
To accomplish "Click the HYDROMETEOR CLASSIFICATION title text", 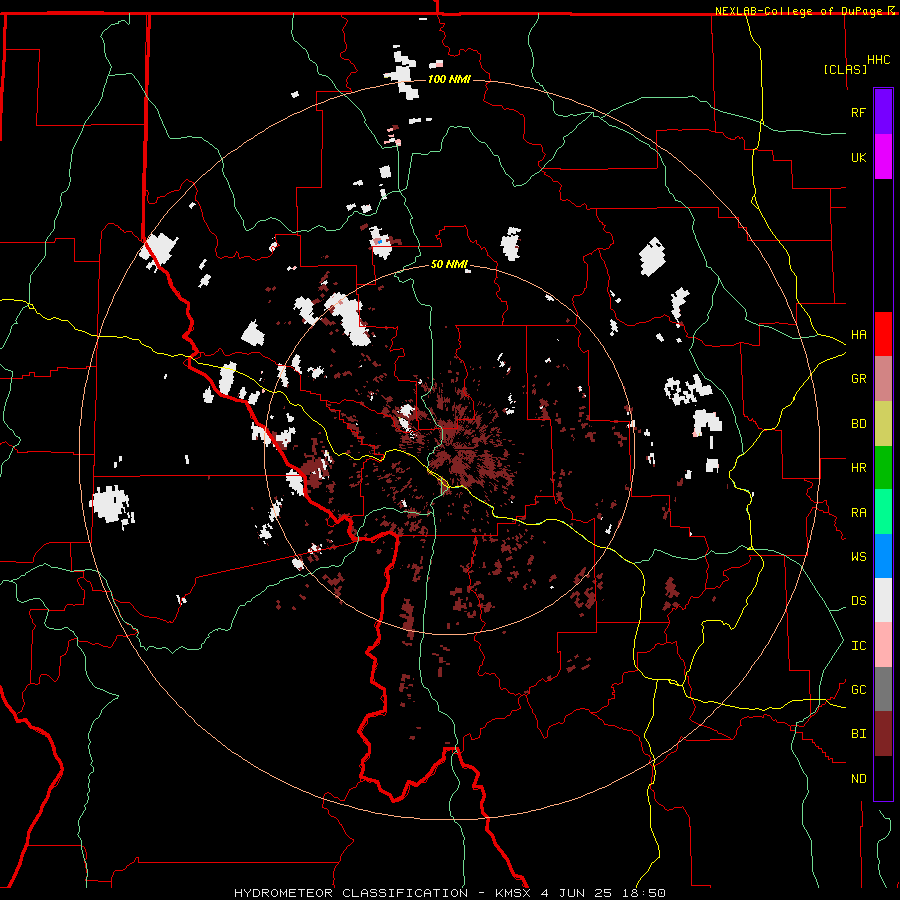I will coord(351,893).
